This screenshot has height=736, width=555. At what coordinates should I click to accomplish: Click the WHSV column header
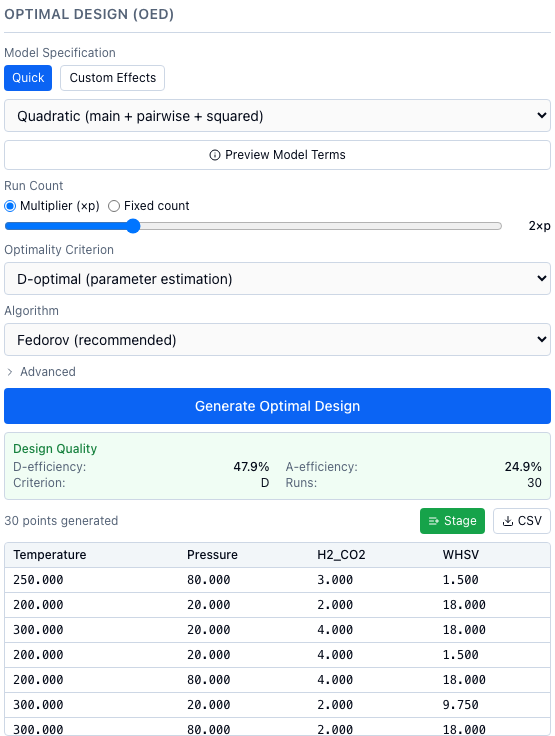click(x=461, y=555)
